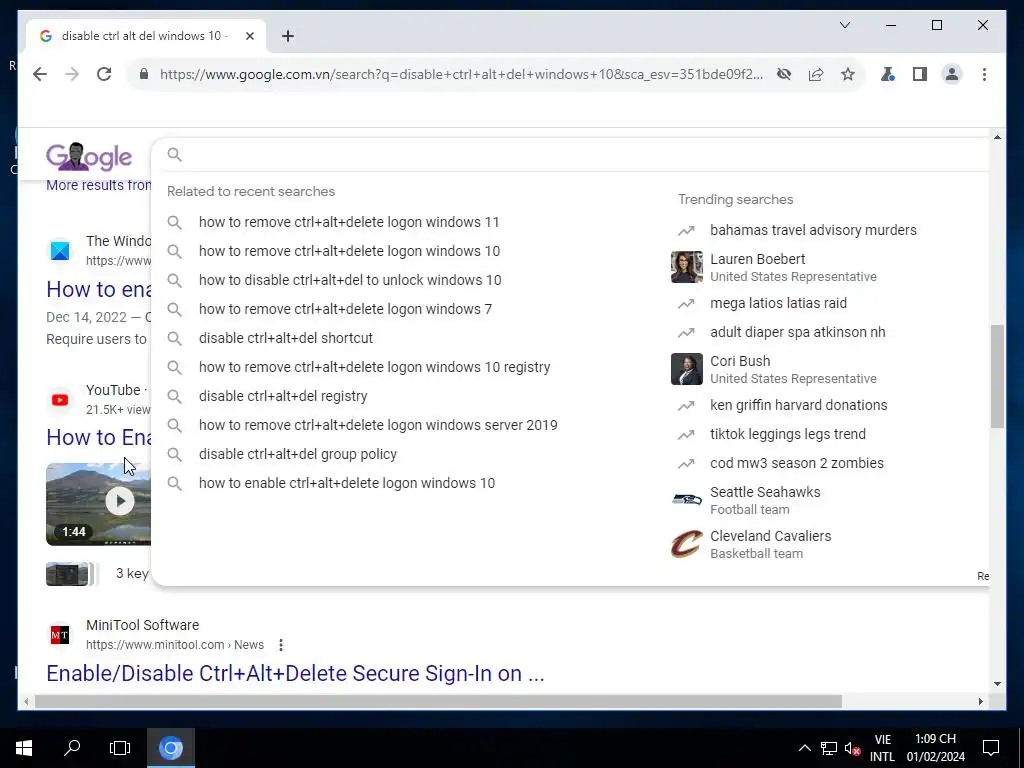The image size is (1024, 768).
Task: Play the YouTube video thumbnail
Action: pos(99,504)
